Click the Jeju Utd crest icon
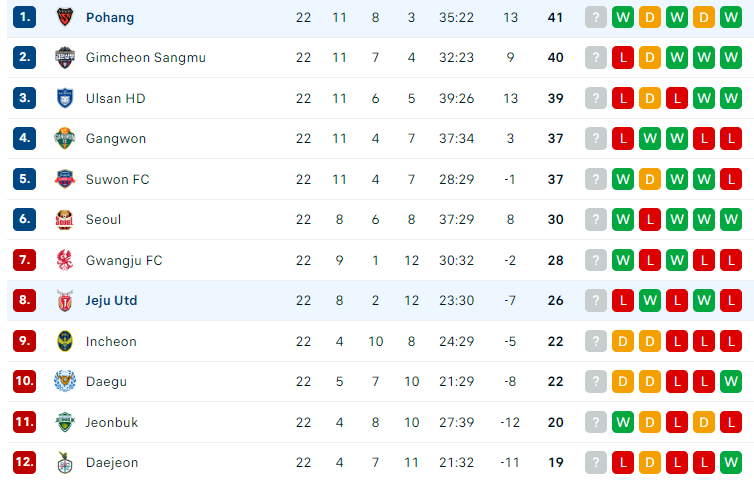Viewport: 754px width, 481px height. [65, 301]
